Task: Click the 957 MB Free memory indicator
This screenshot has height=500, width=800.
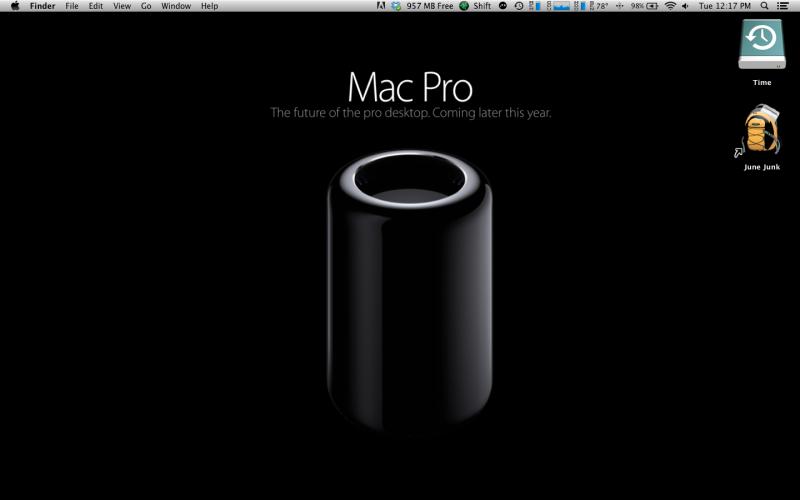Action: (430, 6)
